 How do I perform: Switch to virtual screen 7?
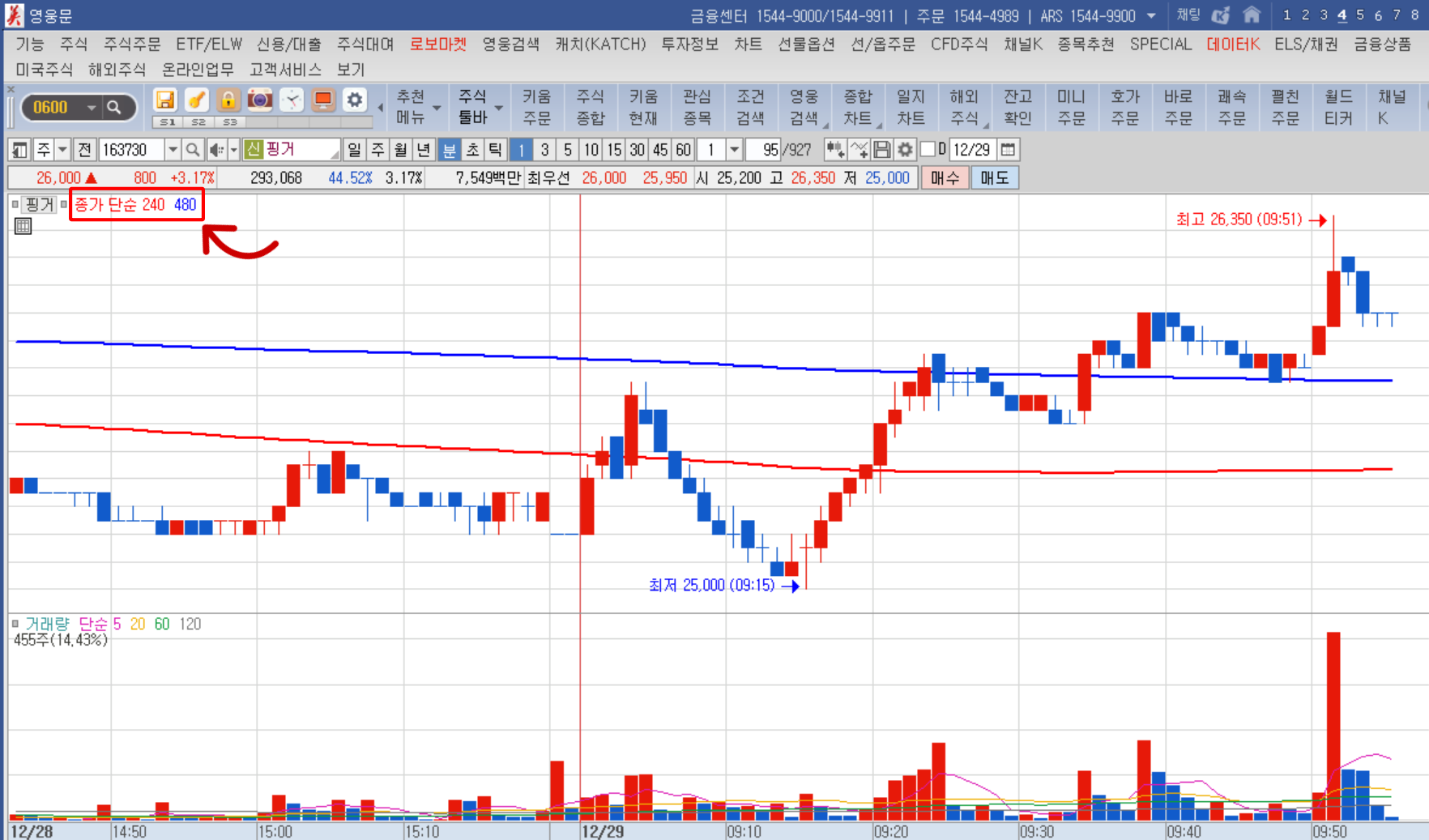coord(1397,15)
